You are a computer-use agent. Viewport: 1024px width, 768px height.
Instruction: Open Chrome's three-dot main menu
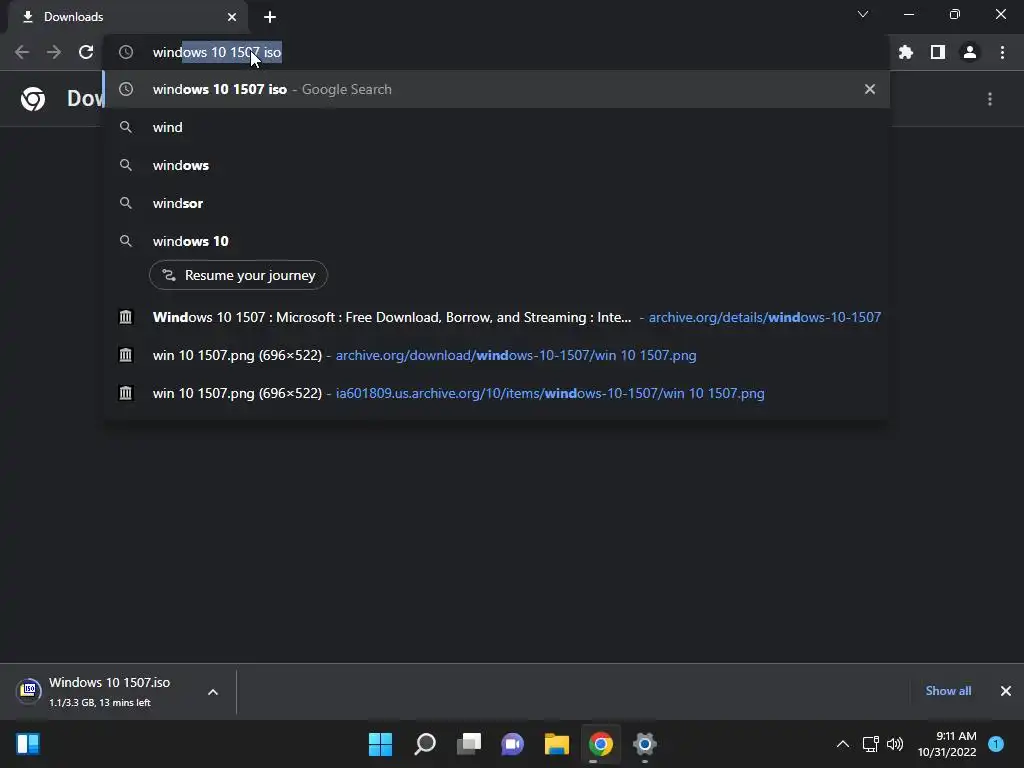point(1002,52)
